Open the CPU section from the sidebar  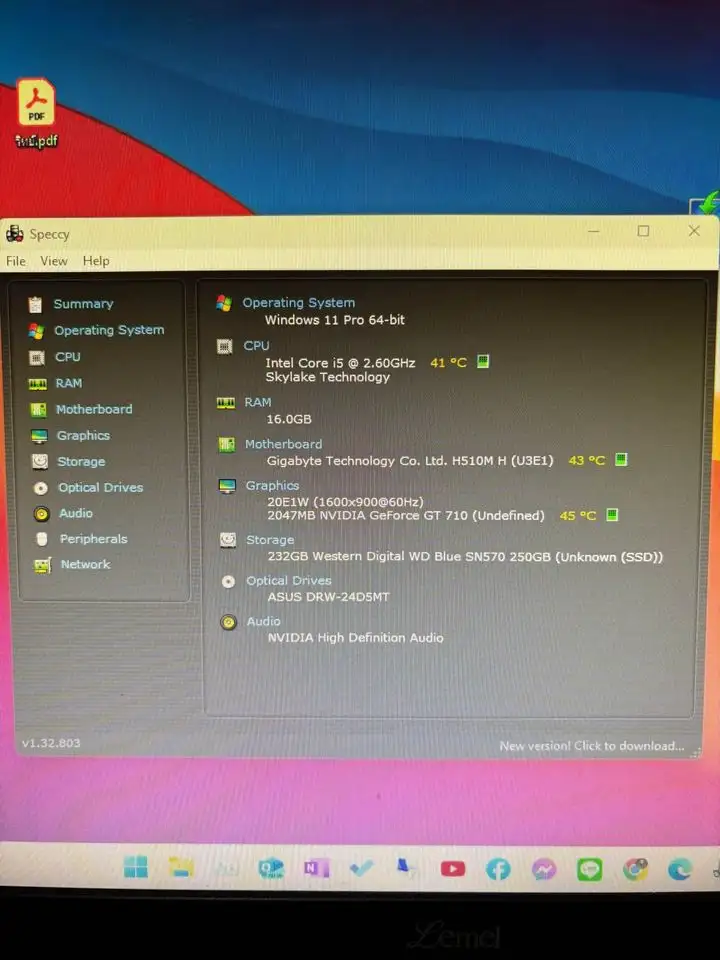(68, 357)
